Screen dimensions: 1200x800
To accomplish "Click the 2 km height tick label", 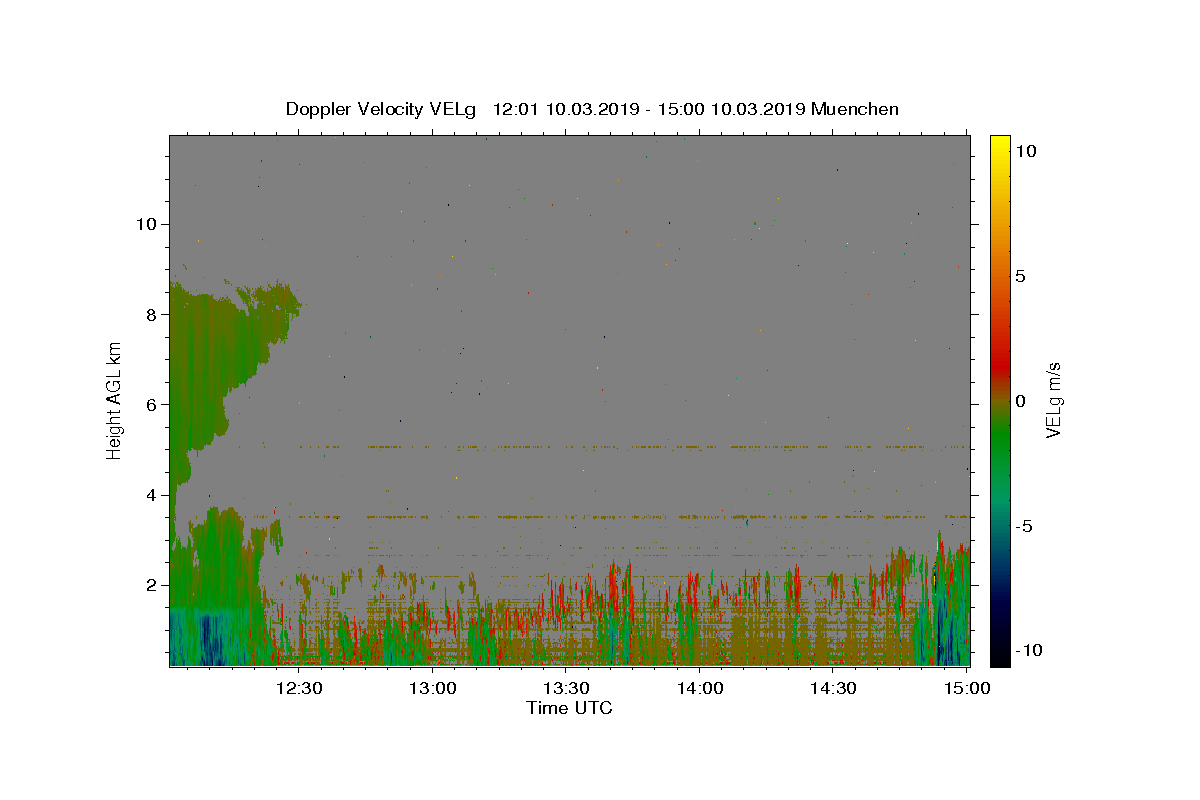I will pyautogui.click(x=150, y=585).
